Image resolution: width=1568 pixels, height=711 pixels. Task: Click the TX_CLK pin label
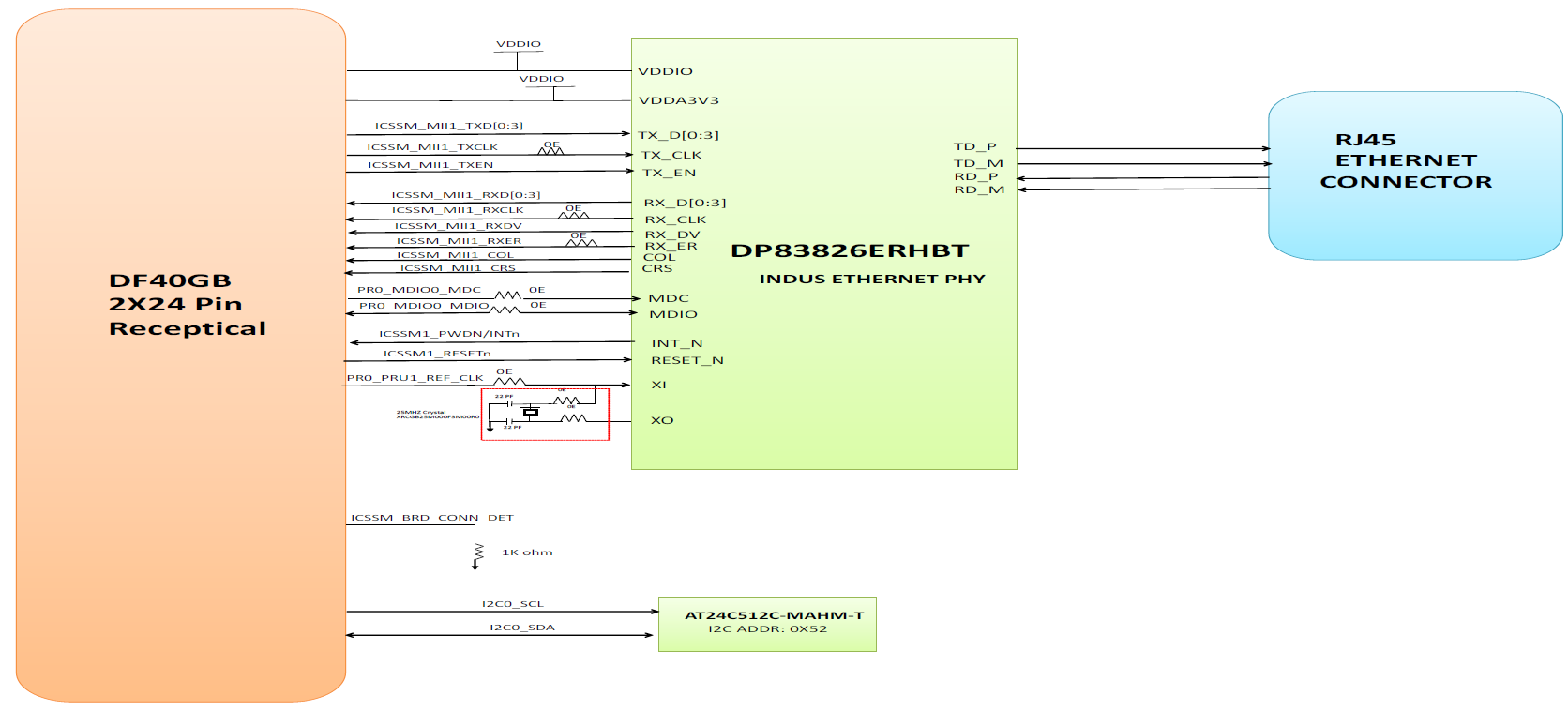[671, 155]
